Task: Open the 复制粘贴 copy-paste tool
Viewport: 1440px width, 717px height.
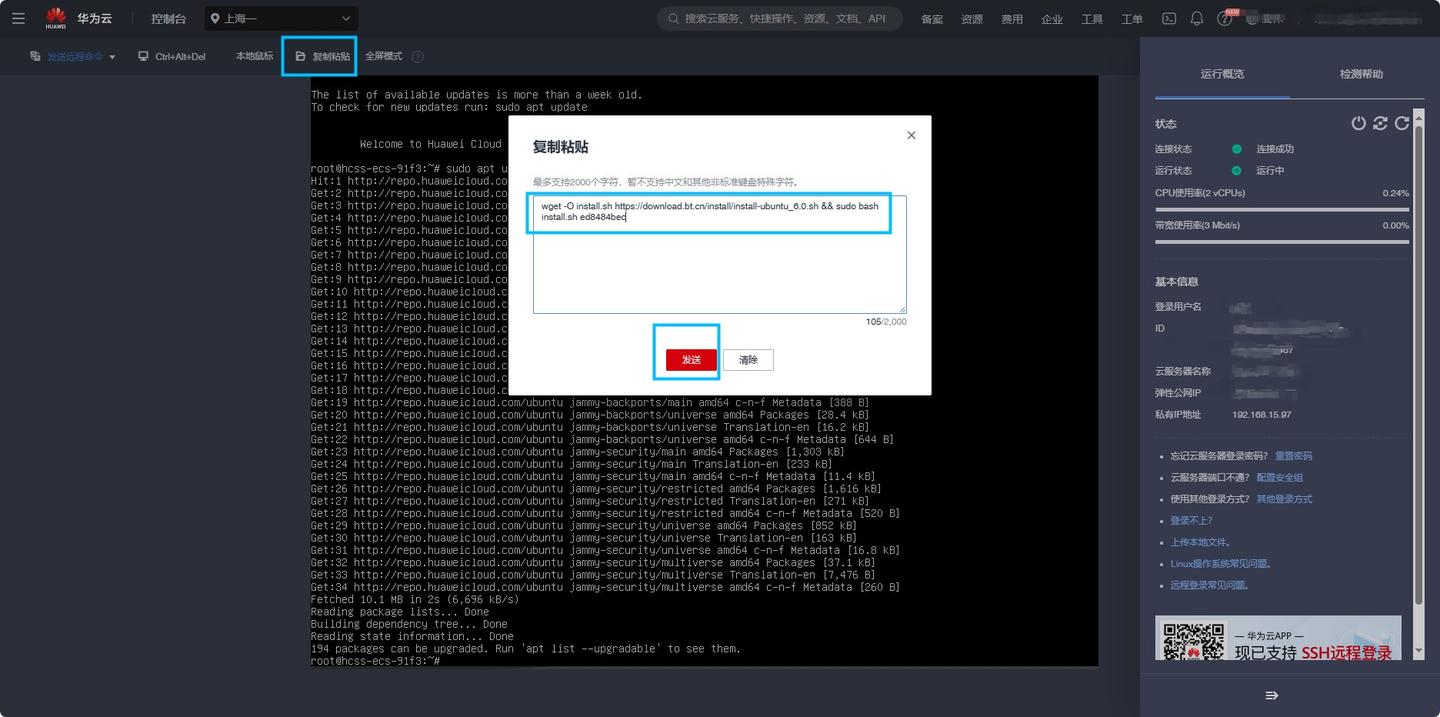Action: coord(322,57)
